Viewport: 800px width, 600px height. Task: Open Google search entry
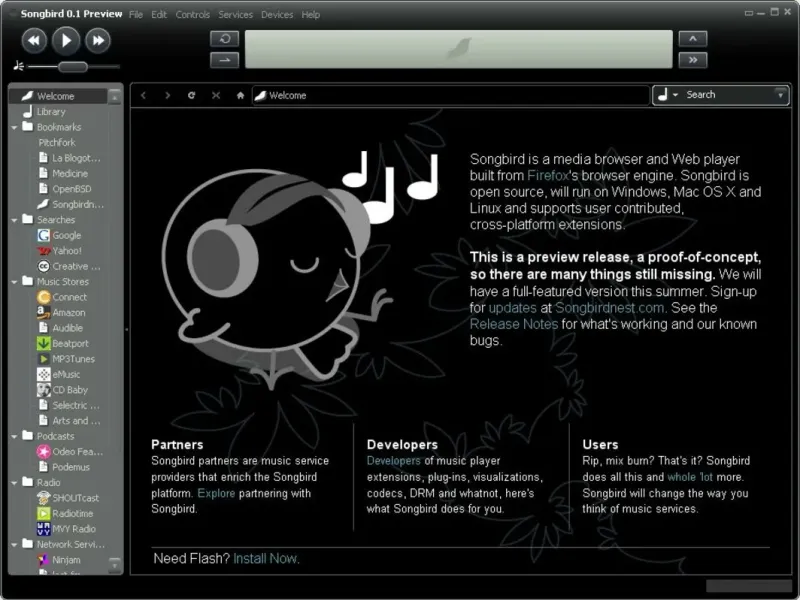59,235
